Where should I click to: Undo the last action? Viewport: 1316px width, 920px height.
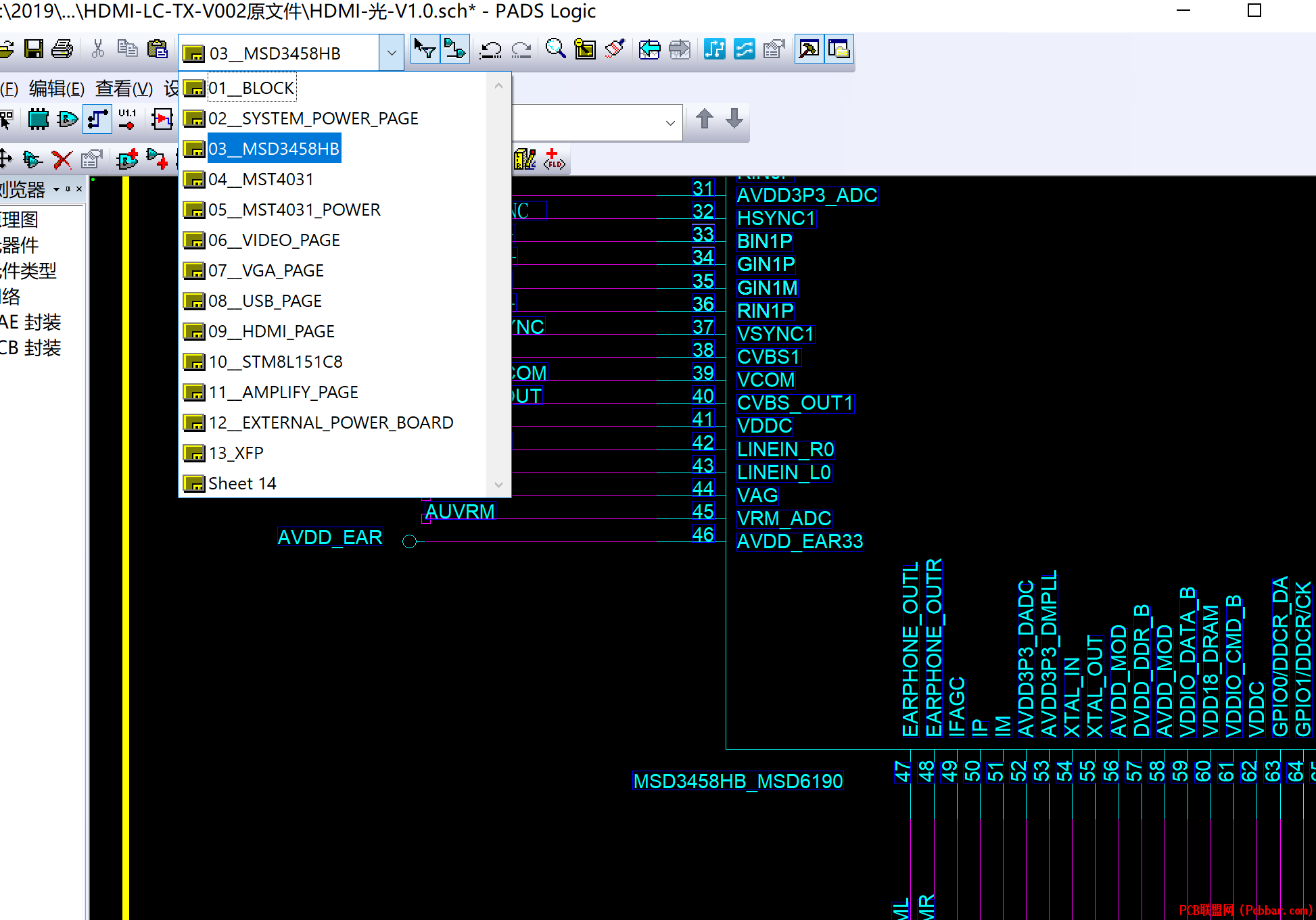pos(490,49)
